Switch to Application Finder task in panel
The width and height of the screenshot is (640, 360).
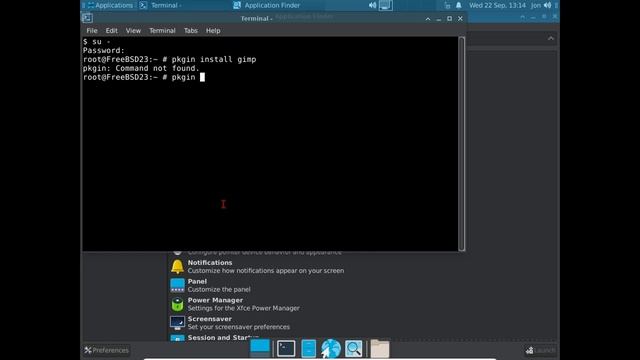pos(267,5)
